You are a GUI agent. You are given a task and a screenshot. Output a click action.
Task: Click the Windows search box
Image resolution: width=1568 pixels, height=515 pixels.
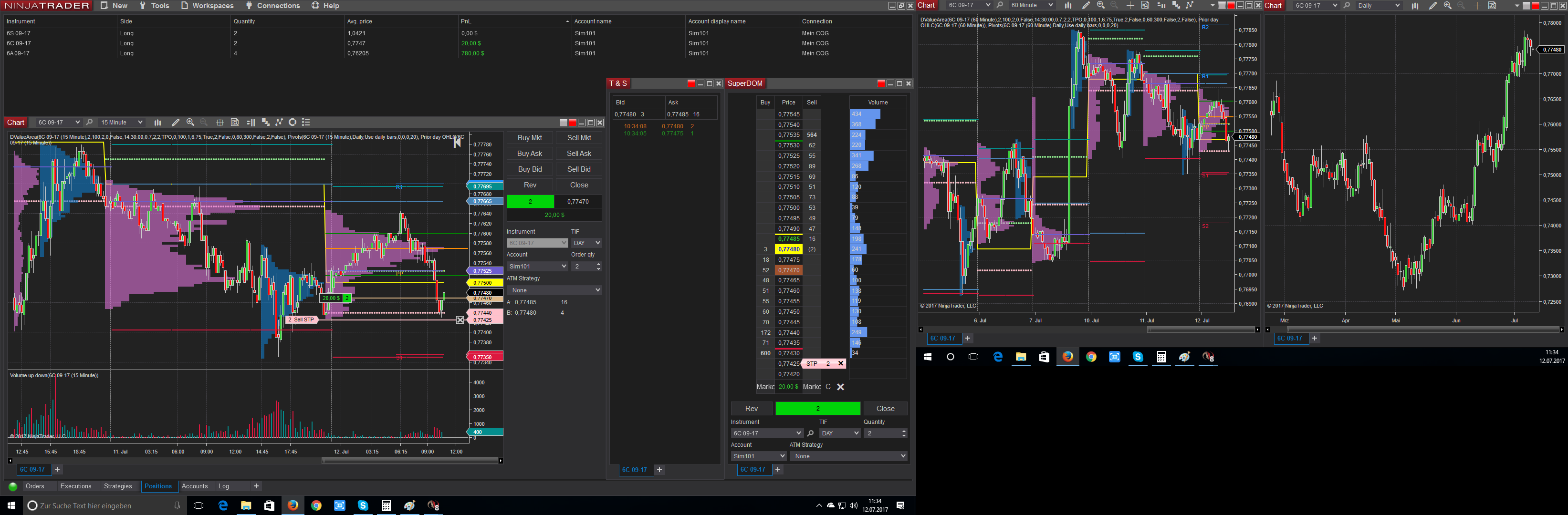(104, 505)
